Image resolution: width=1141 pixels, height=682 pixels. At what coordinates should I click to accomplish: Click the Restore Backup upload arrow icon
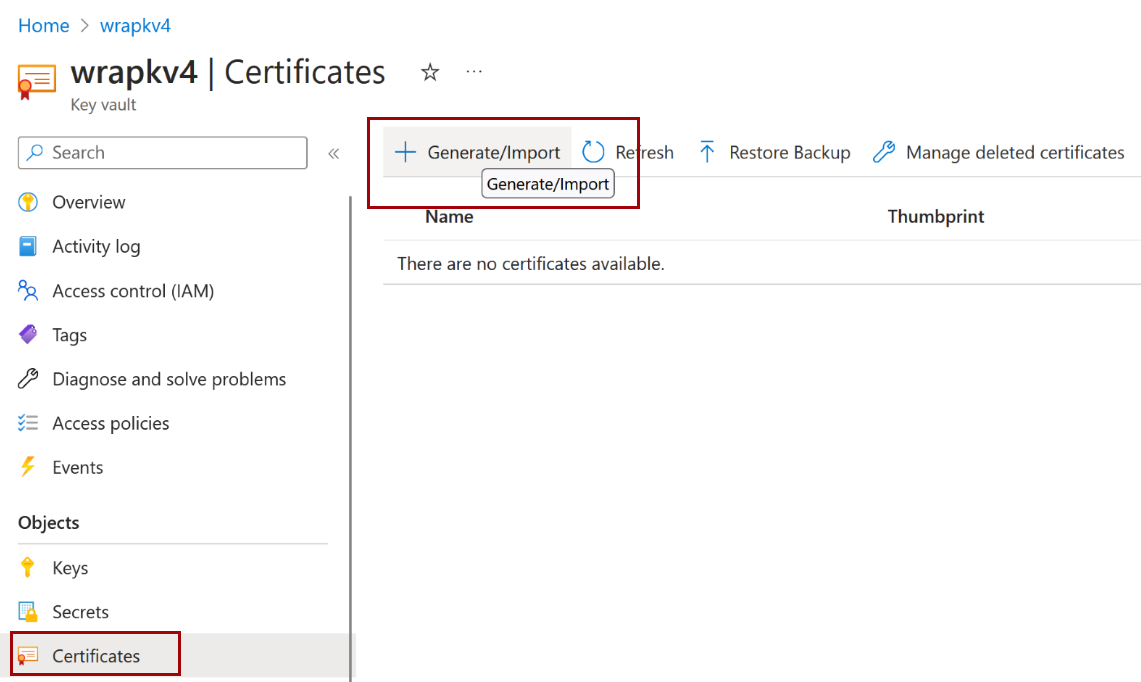(707, 152)
